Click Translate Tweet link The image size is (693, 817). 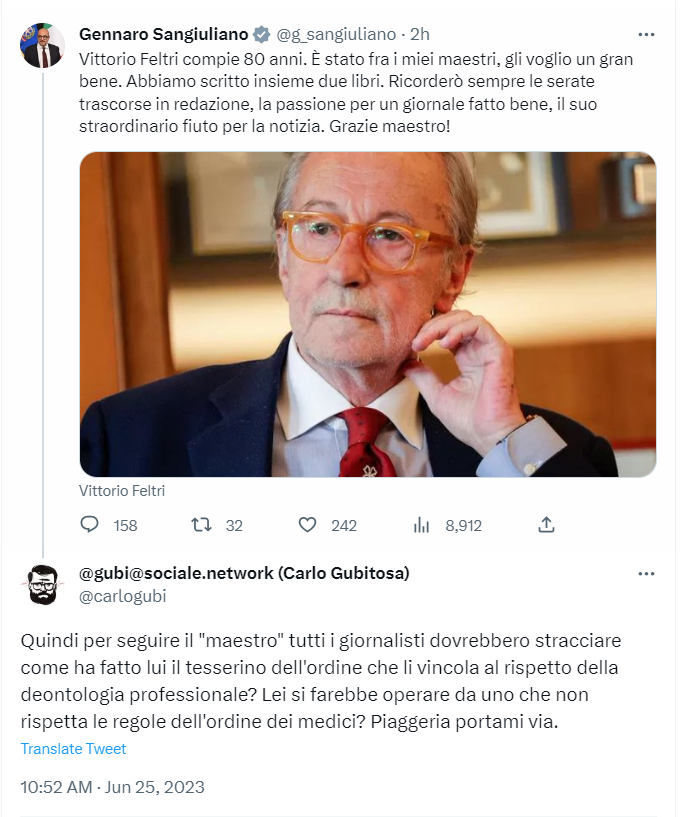[x=73, y=749]
